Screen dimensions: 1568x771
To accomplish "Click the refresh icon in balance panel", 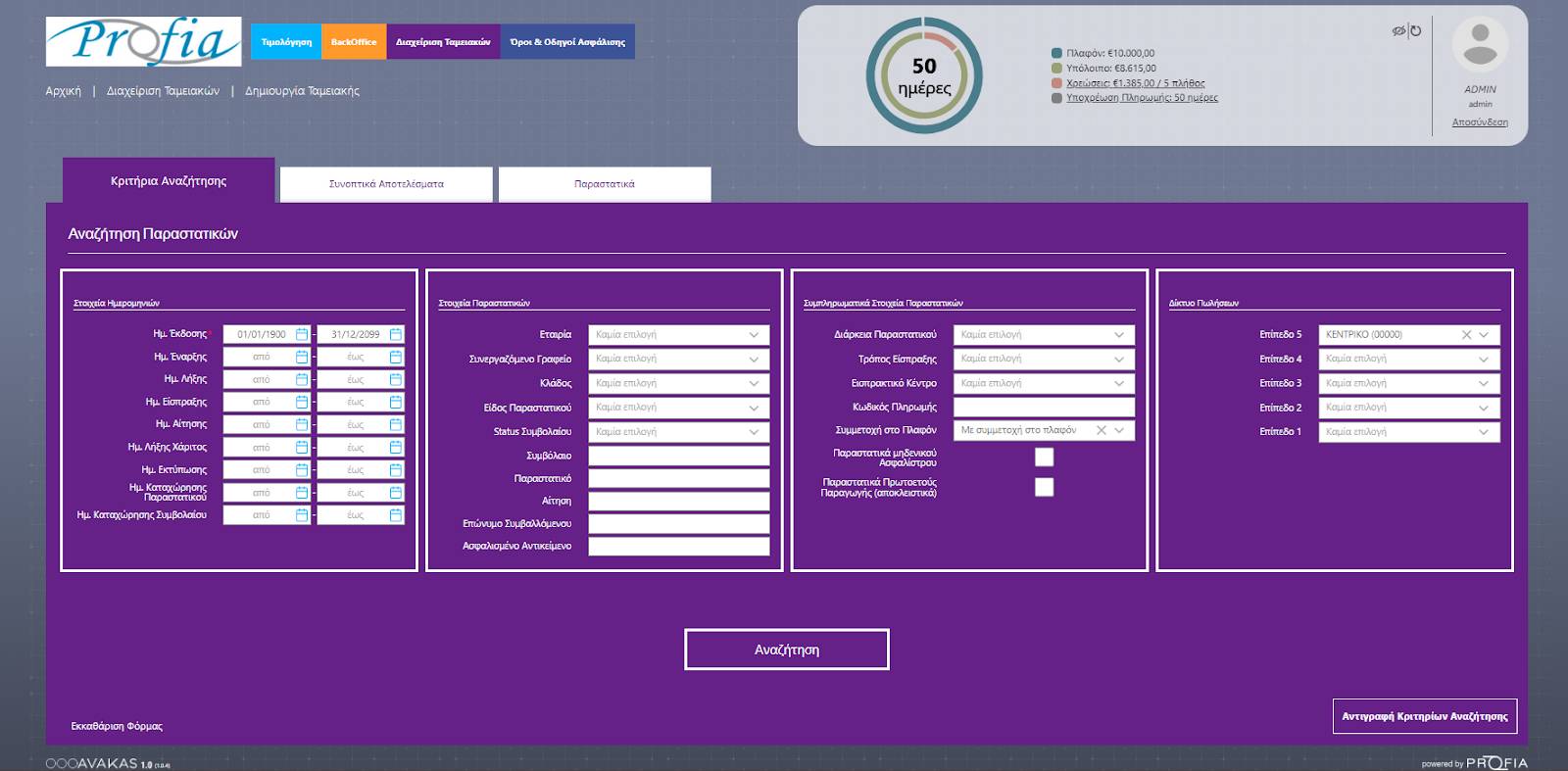I will pos(1415,31).
